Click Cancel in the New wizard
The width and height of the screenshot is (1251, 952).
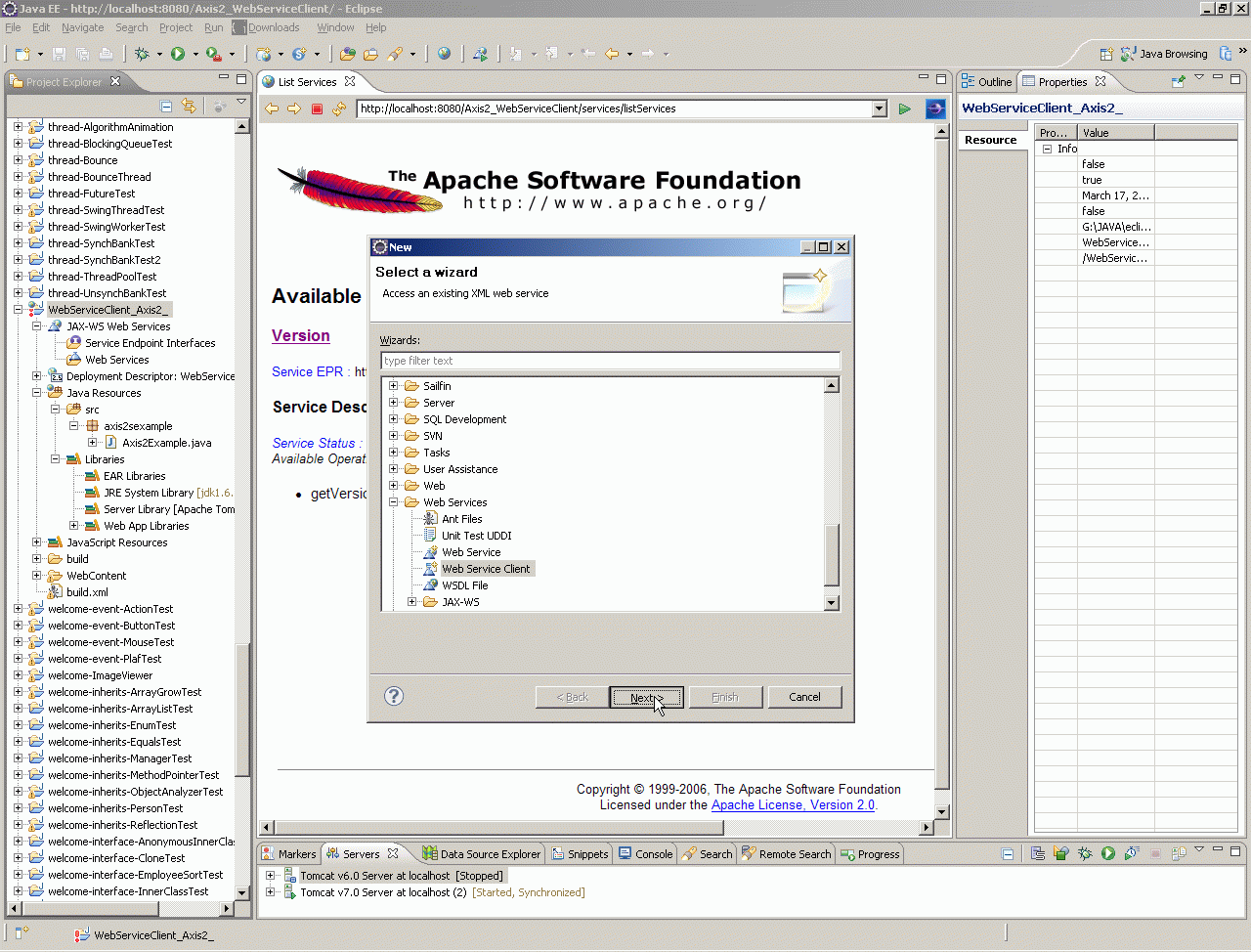click(x=804, y=697)
